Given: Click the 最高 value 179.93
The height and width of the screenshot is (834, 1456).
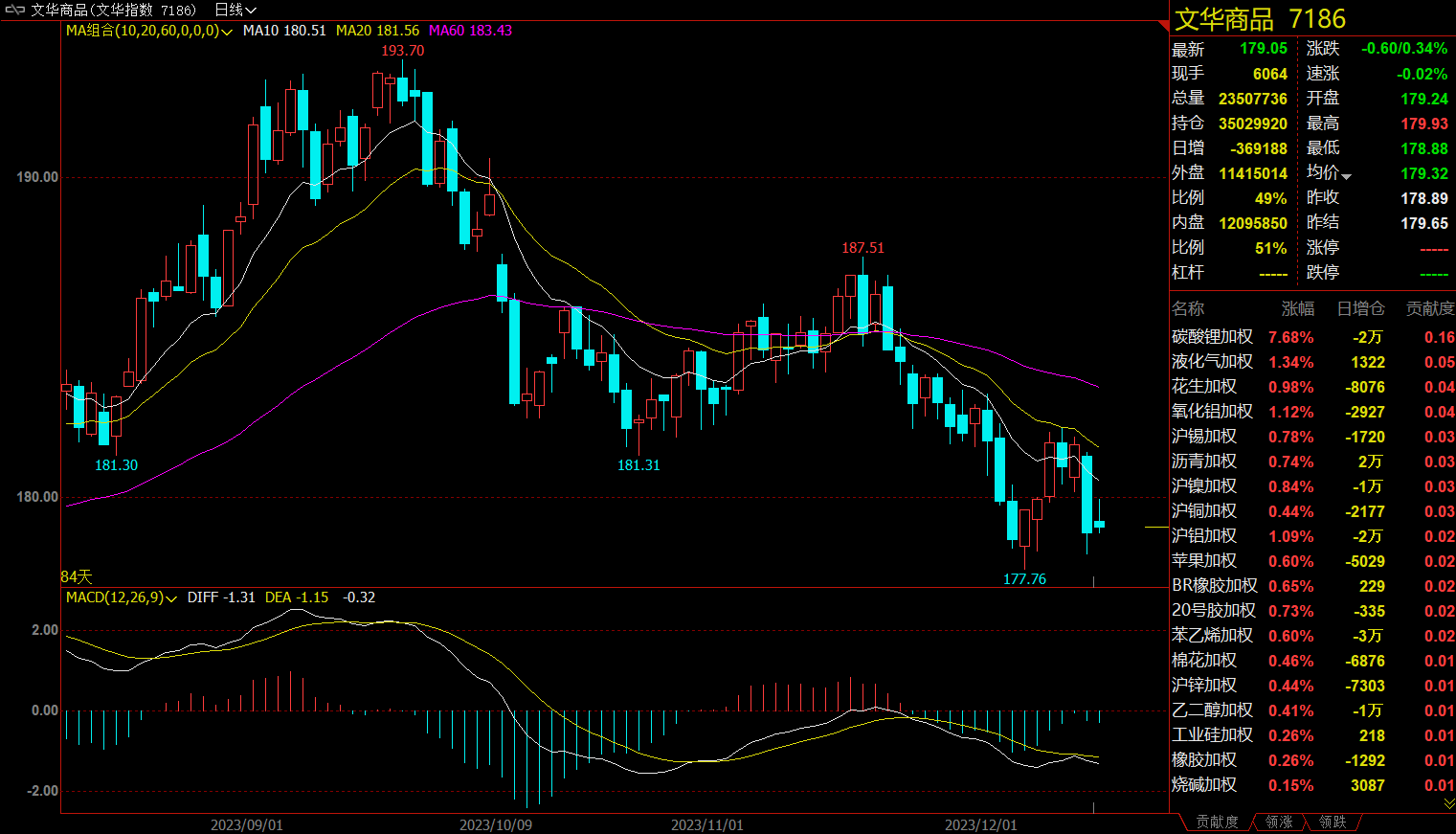Looking at the screenshot, I should click(x=1424, y=124).
